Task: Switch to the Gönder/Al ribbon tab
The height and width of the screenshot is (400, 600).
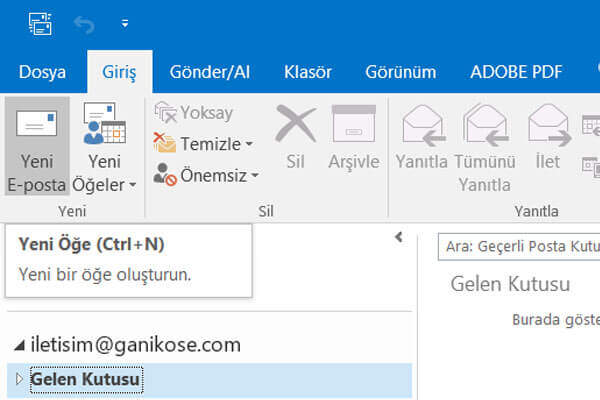Action: 210,72
